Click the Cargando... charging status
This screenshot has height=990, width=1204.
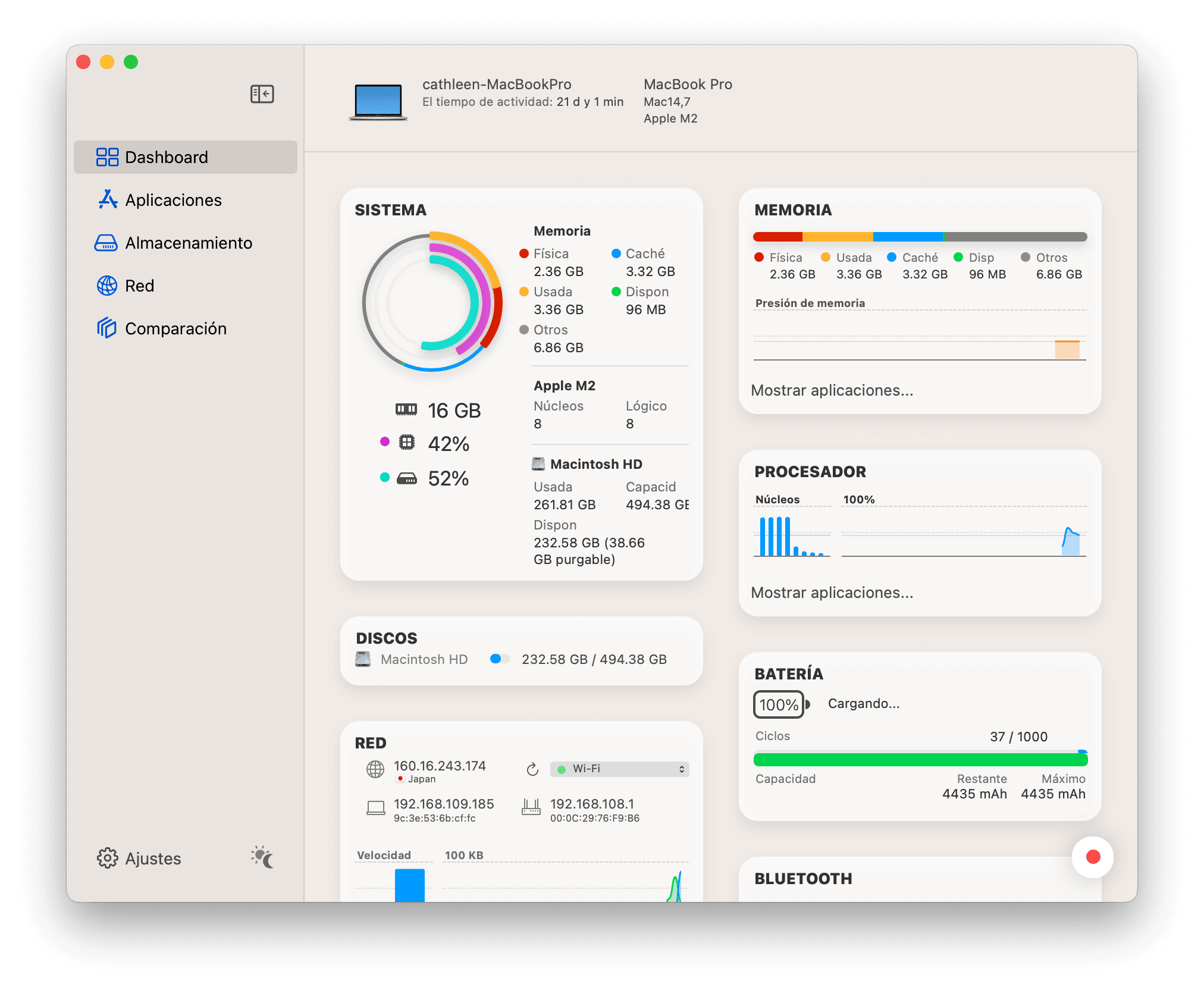click(864, 704)
